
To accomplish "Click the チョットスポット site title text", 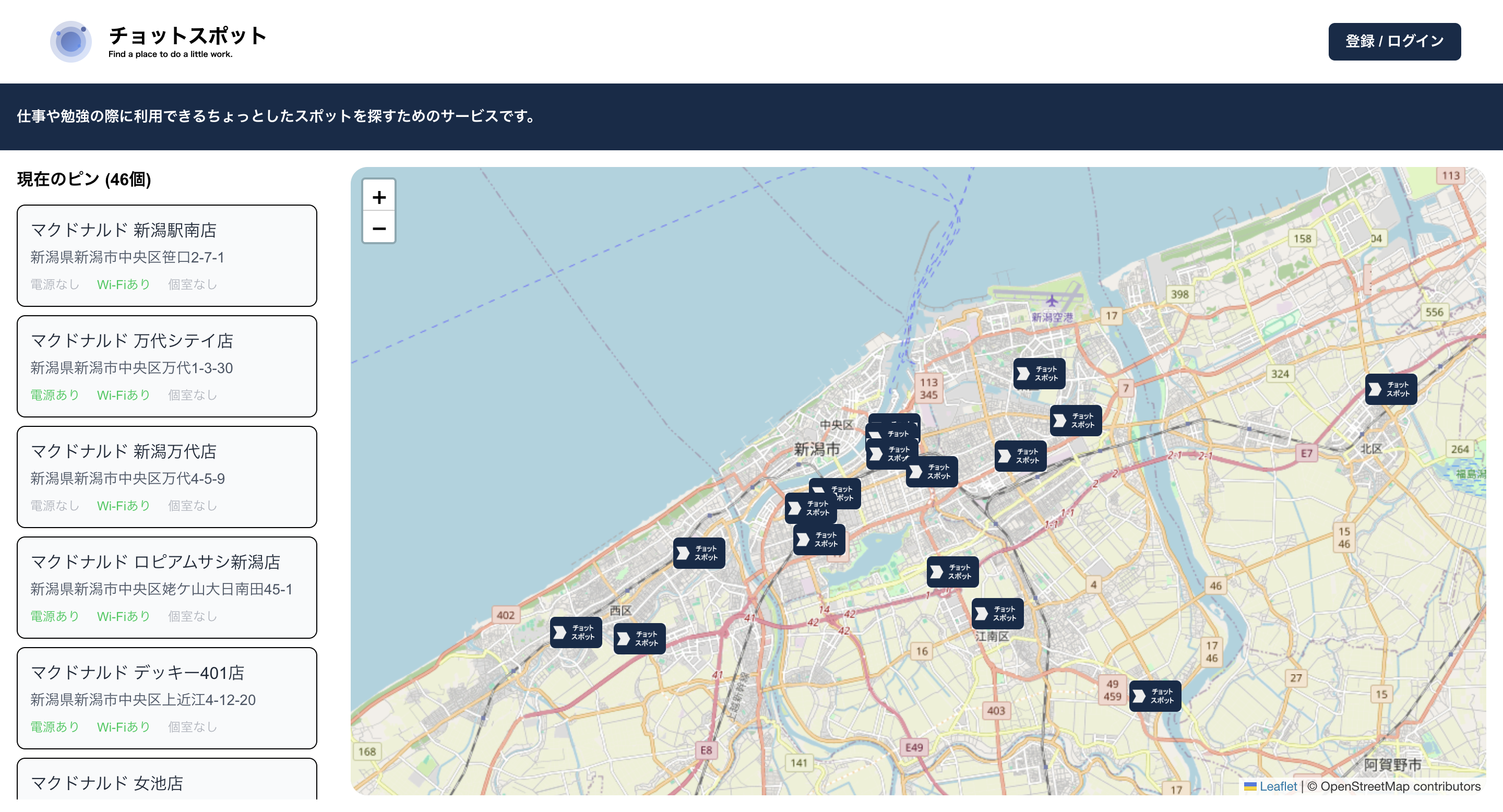I will [187, 35].
